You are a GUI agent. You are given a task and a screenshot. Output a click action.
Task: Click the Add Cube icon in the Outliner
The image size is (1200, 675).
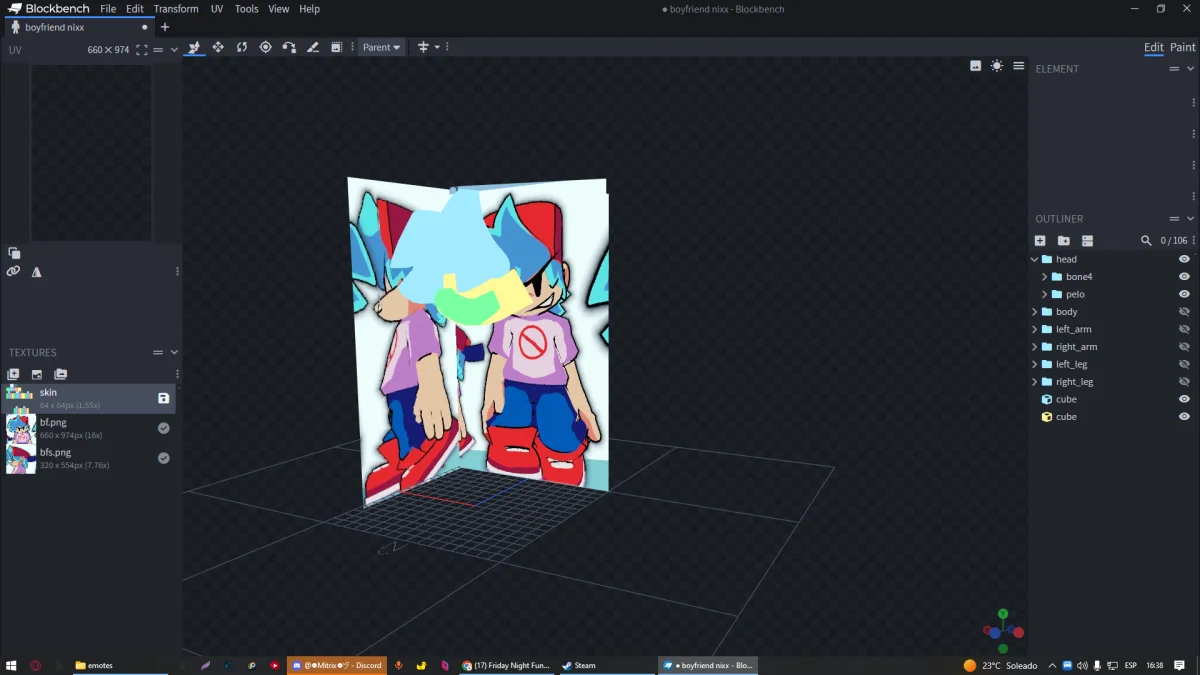click(1040, 241)
